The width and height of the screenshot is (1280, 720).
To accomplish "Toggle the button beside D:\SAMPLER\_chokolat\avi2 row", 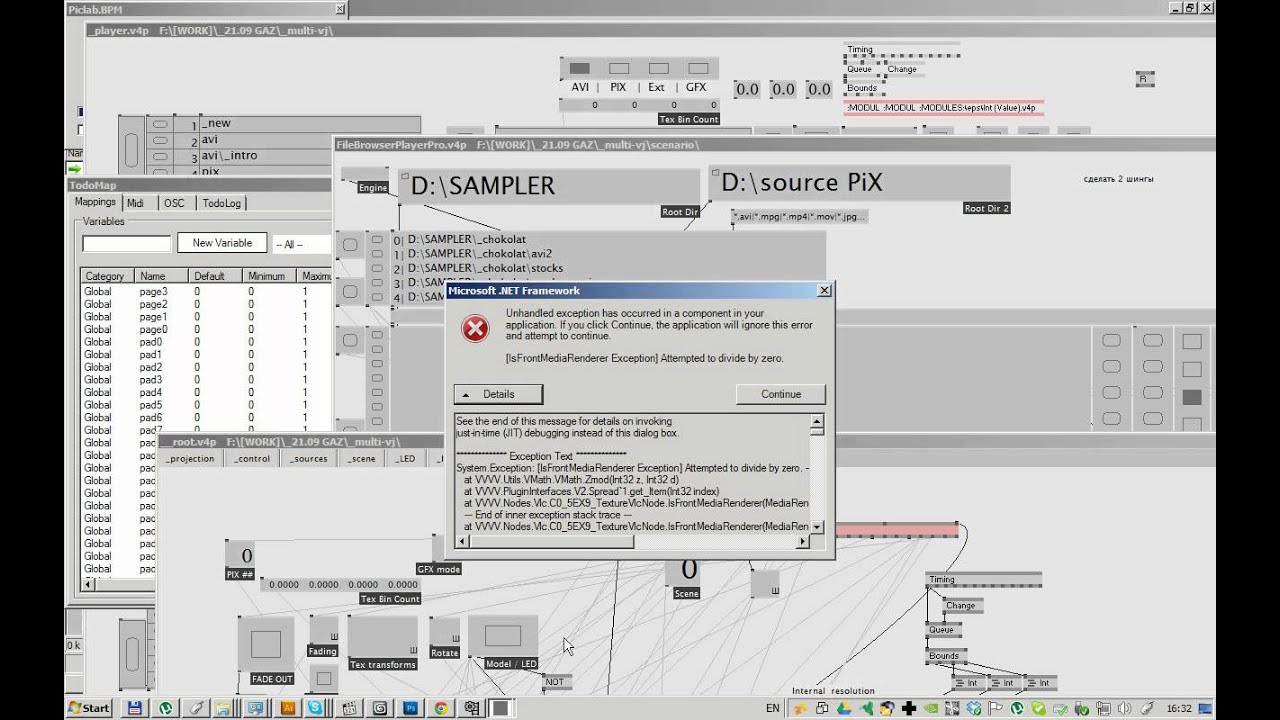I will (377, 254).
